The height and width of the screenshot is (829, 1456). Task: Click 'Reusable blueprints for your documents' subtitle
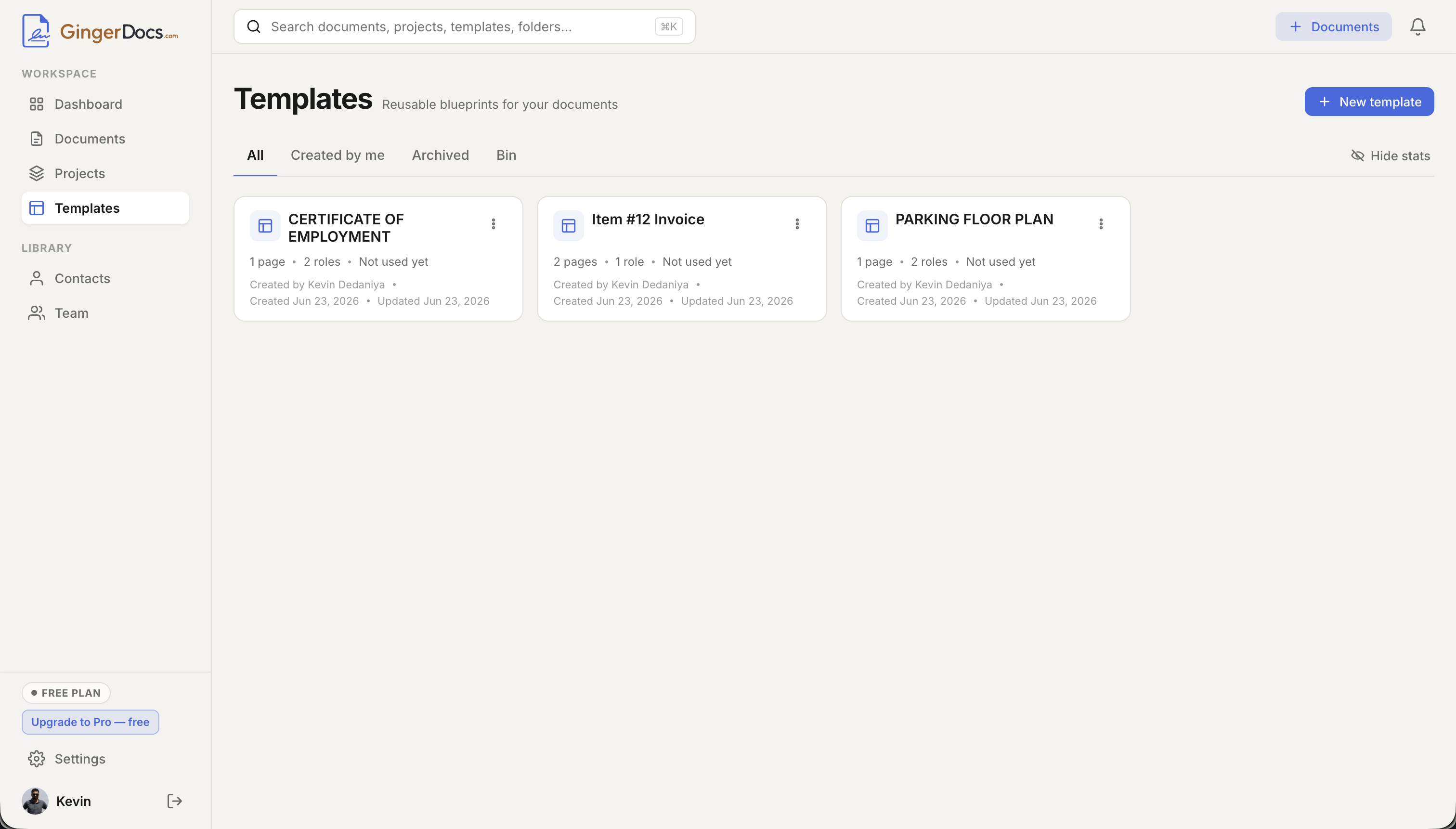coord(499,105)
